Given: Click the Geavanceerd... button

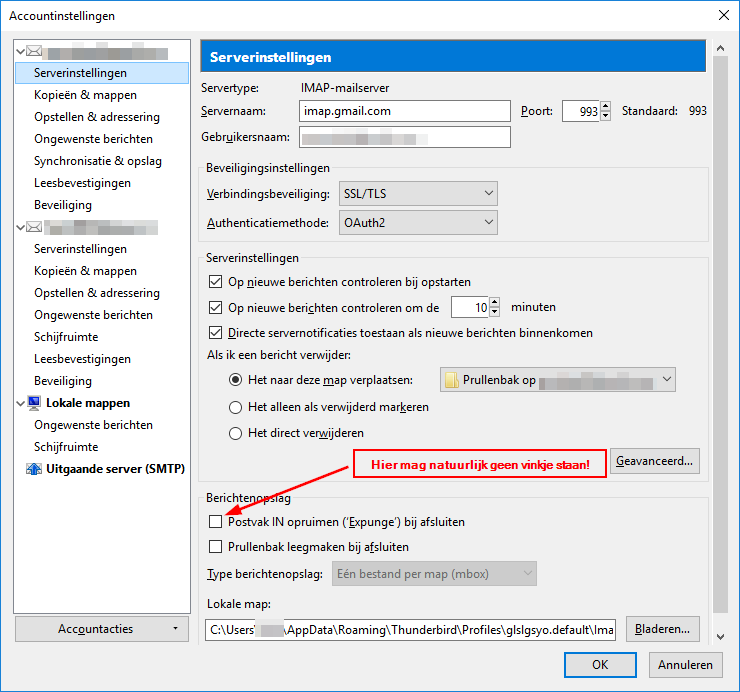Looking at the screenshot, I should pos(655,461).
